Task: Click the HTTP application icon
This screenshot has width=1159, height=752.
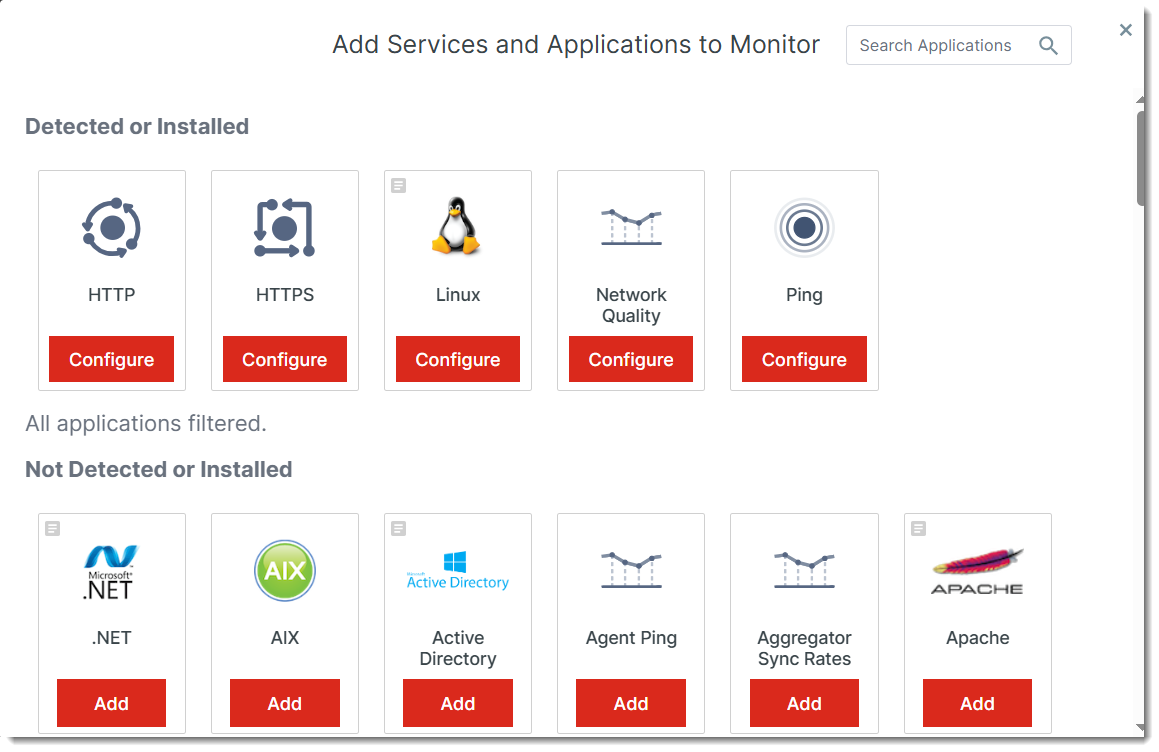Action: [x=112, y=228]
